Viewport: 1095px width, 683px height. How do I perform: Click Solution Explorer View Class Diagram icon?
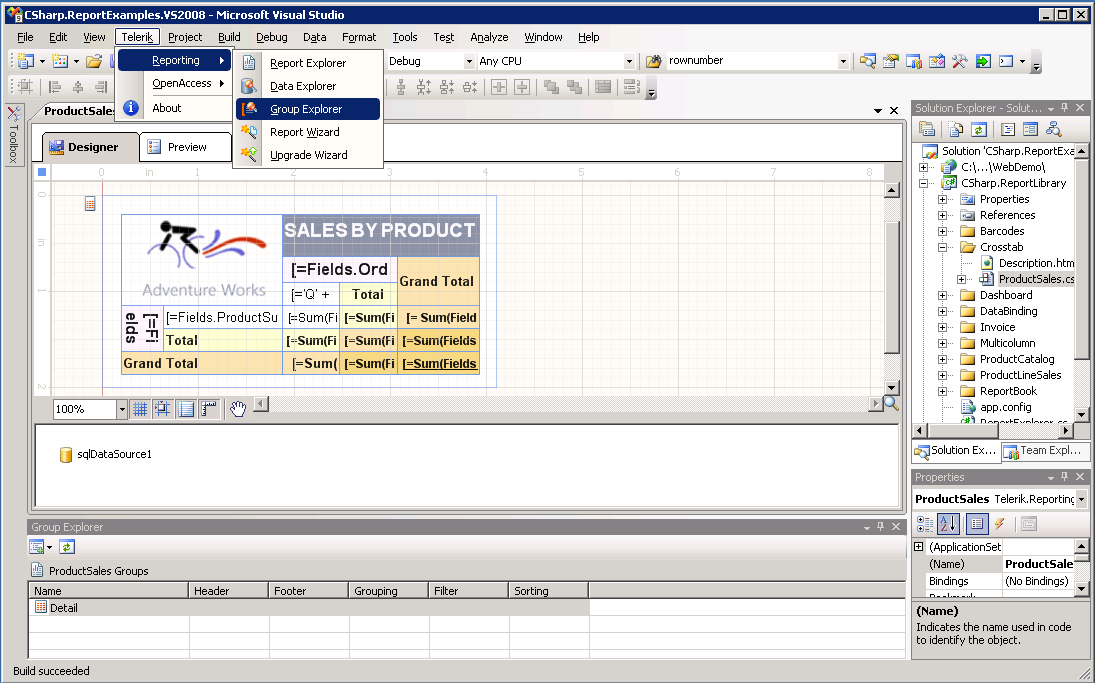click(x=1054, y=129)
